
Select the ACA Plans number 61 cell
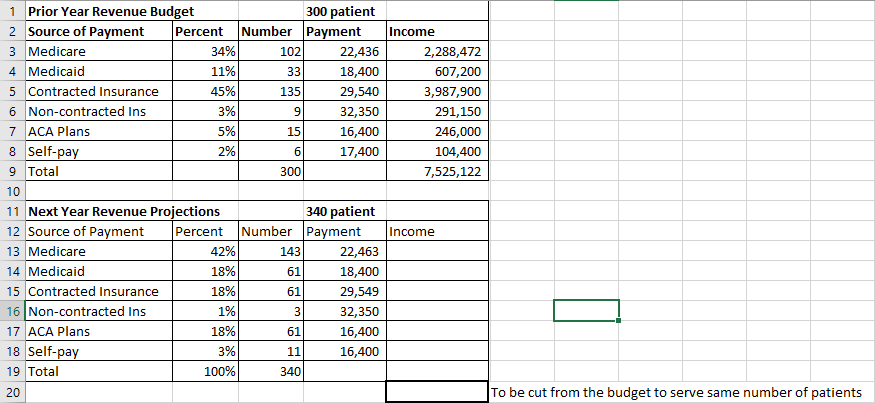pyautogui.click(x=271, y=332)
